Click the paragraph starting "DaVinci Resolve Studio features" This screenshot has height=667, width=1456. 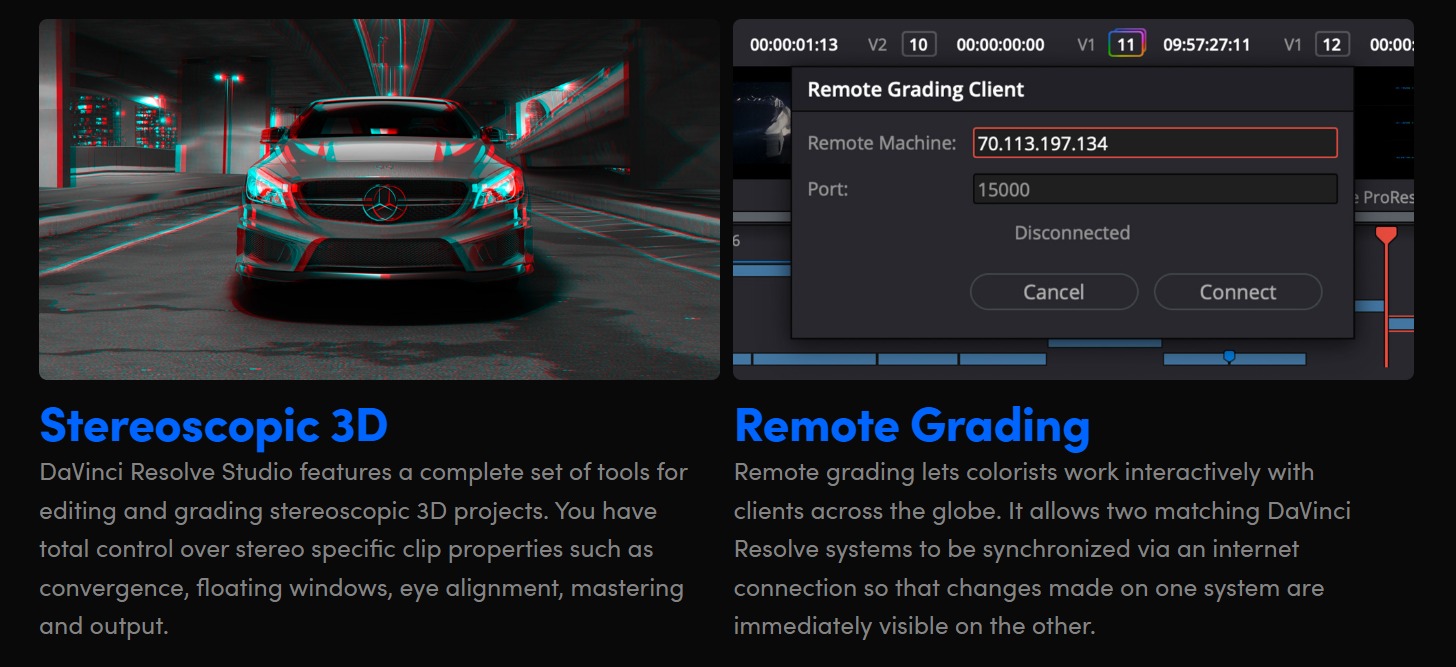363,549
